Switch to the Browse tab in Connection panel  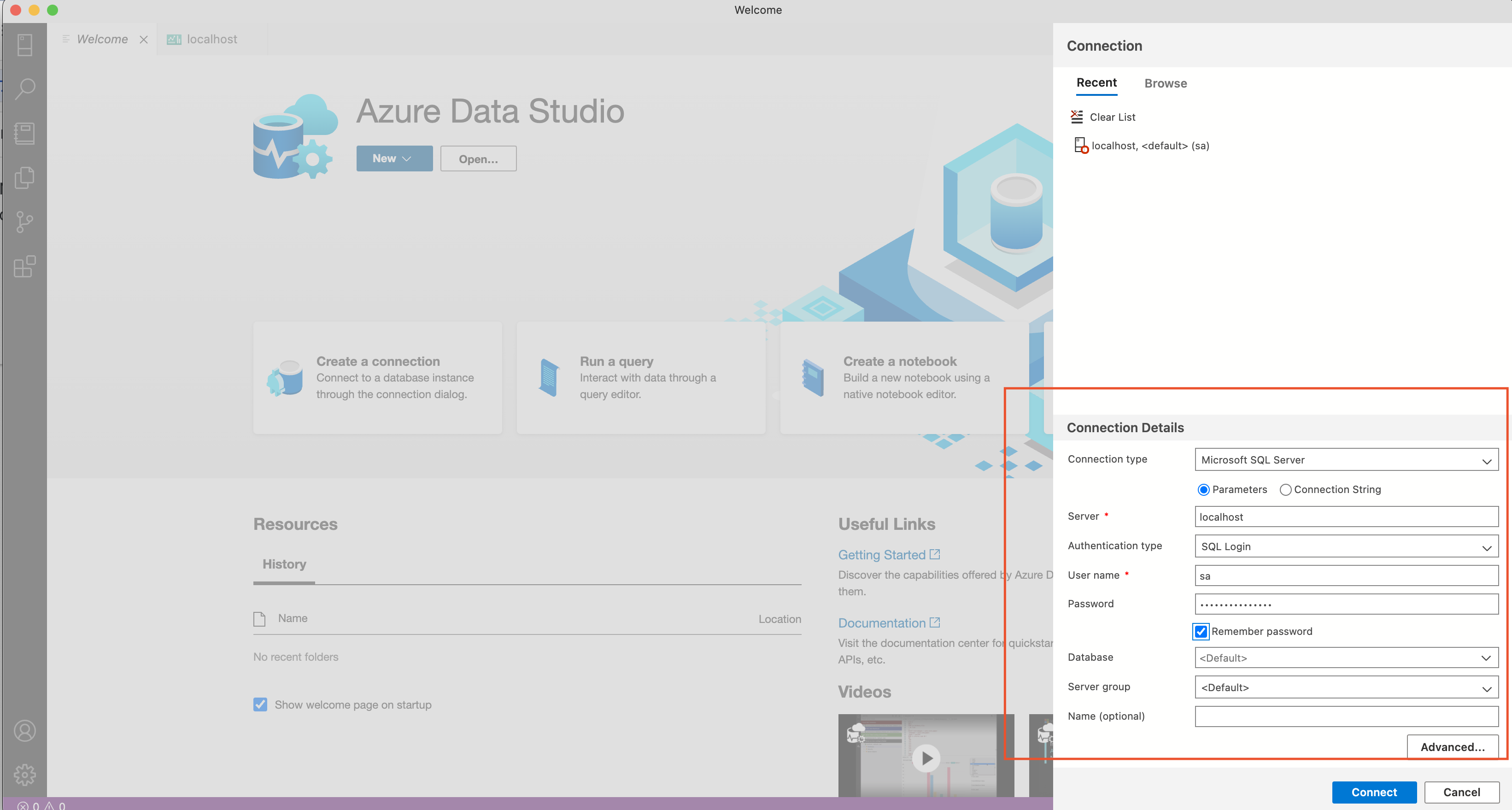[1165, 83]
